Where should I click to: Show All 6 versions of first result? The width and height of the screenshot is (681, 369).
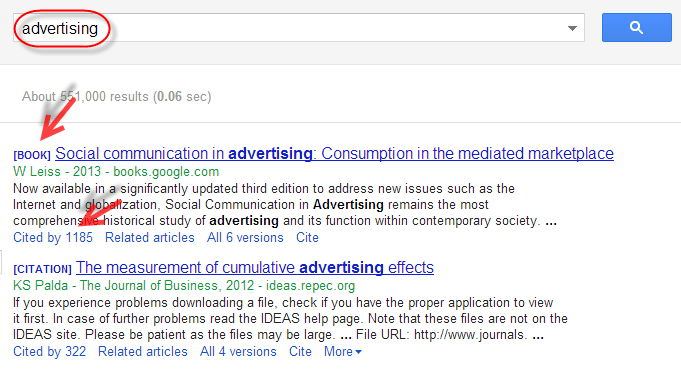(x=245, y=237)
